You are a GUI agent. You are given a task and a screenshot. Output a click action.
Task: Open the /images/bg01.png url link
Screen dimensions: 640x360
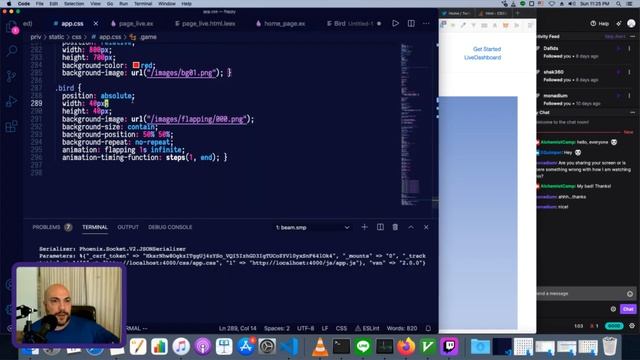pyautogui.click(x=181, y=73)
